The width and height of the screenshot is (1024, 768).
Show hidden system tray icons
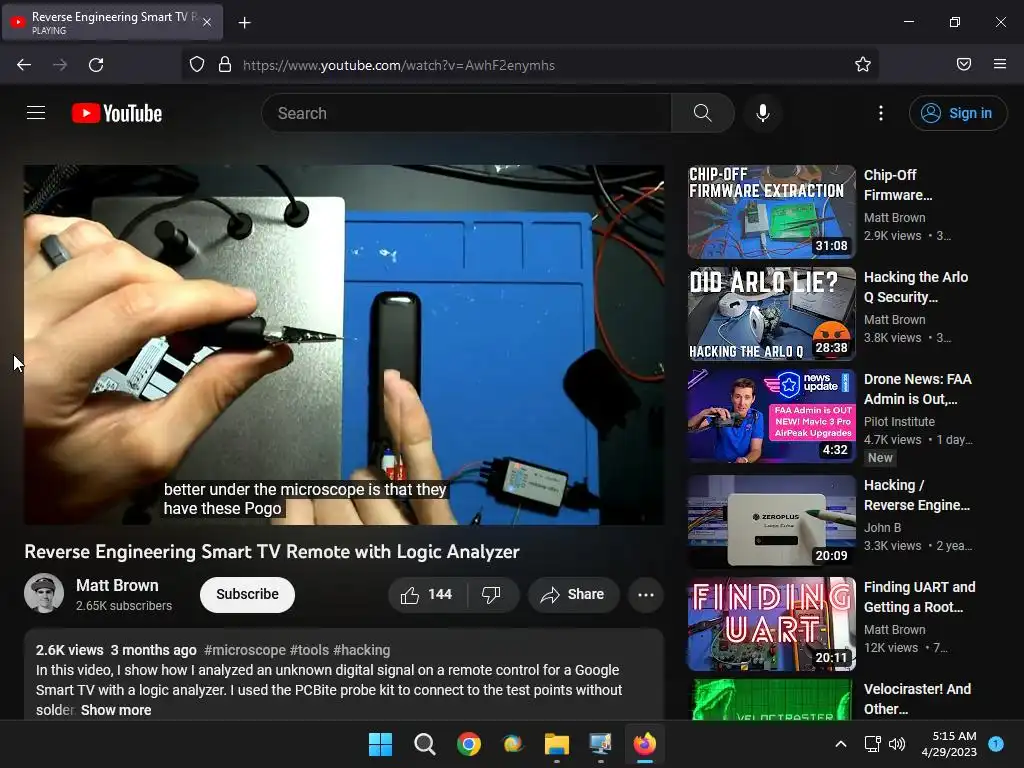pos(841,744)
